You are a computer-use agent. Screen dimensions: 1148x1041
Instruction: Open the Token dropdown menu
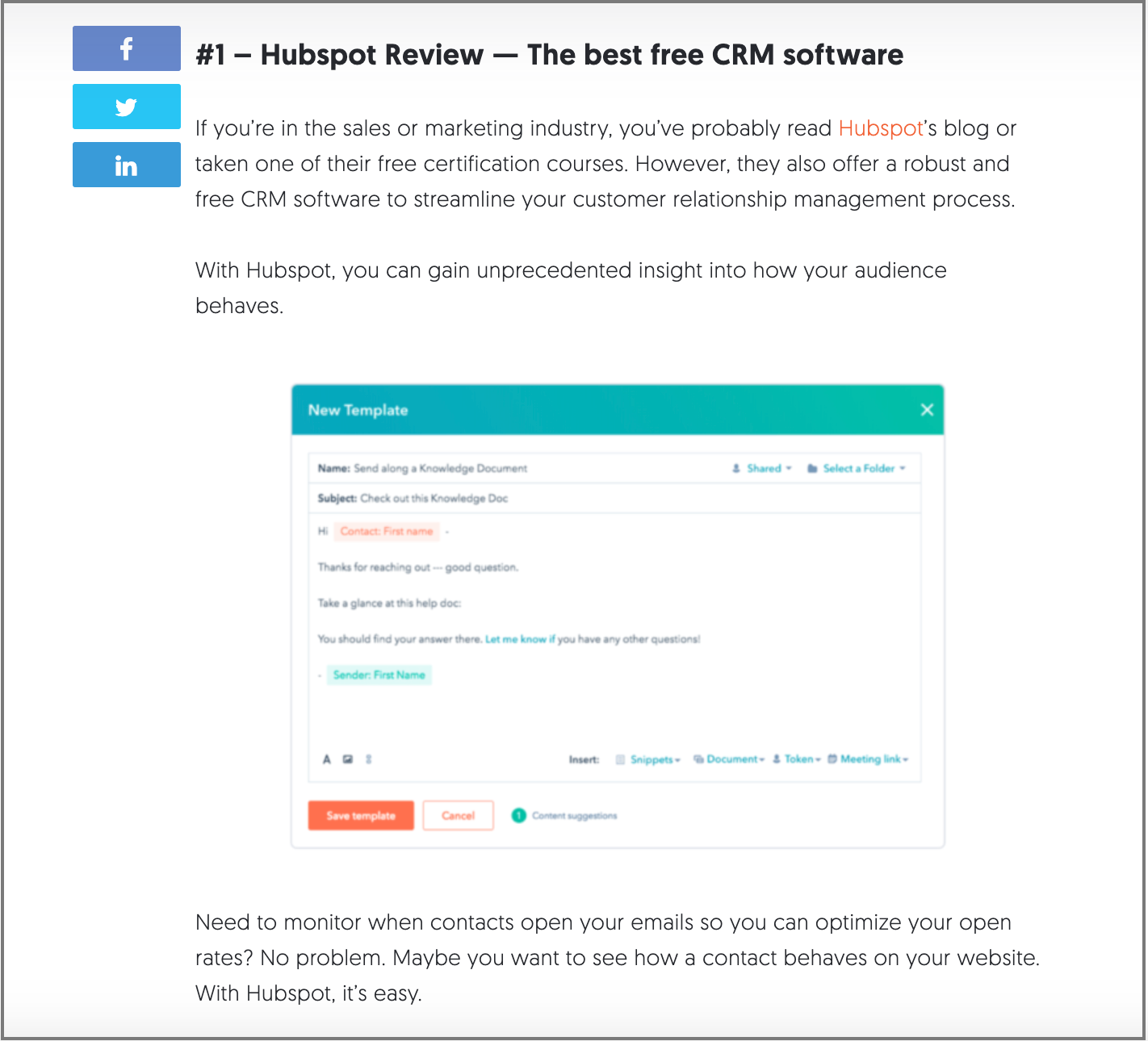(x=797, y=759)
